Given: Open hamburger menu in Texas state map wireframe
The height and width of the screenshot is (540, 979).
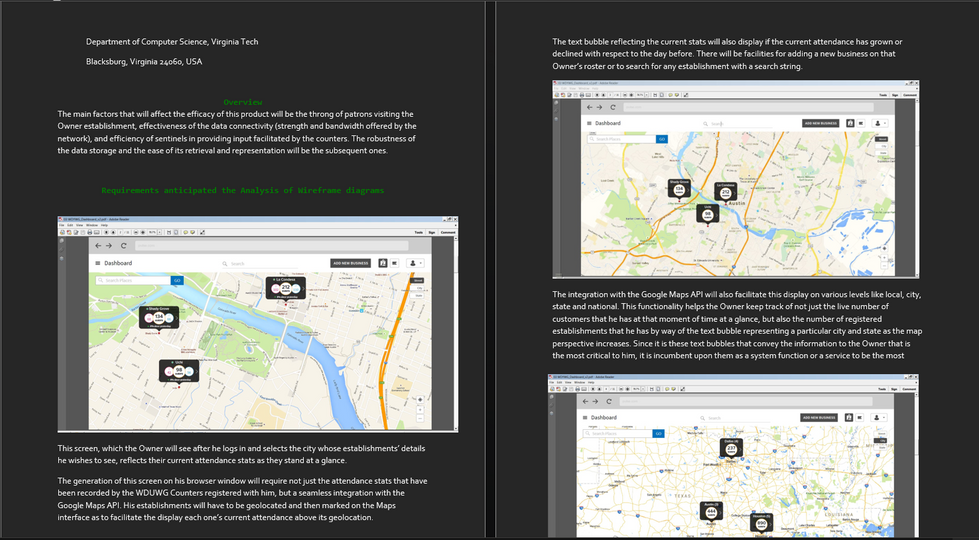Looking at the screenshot, I should click(x=585, y=418).
